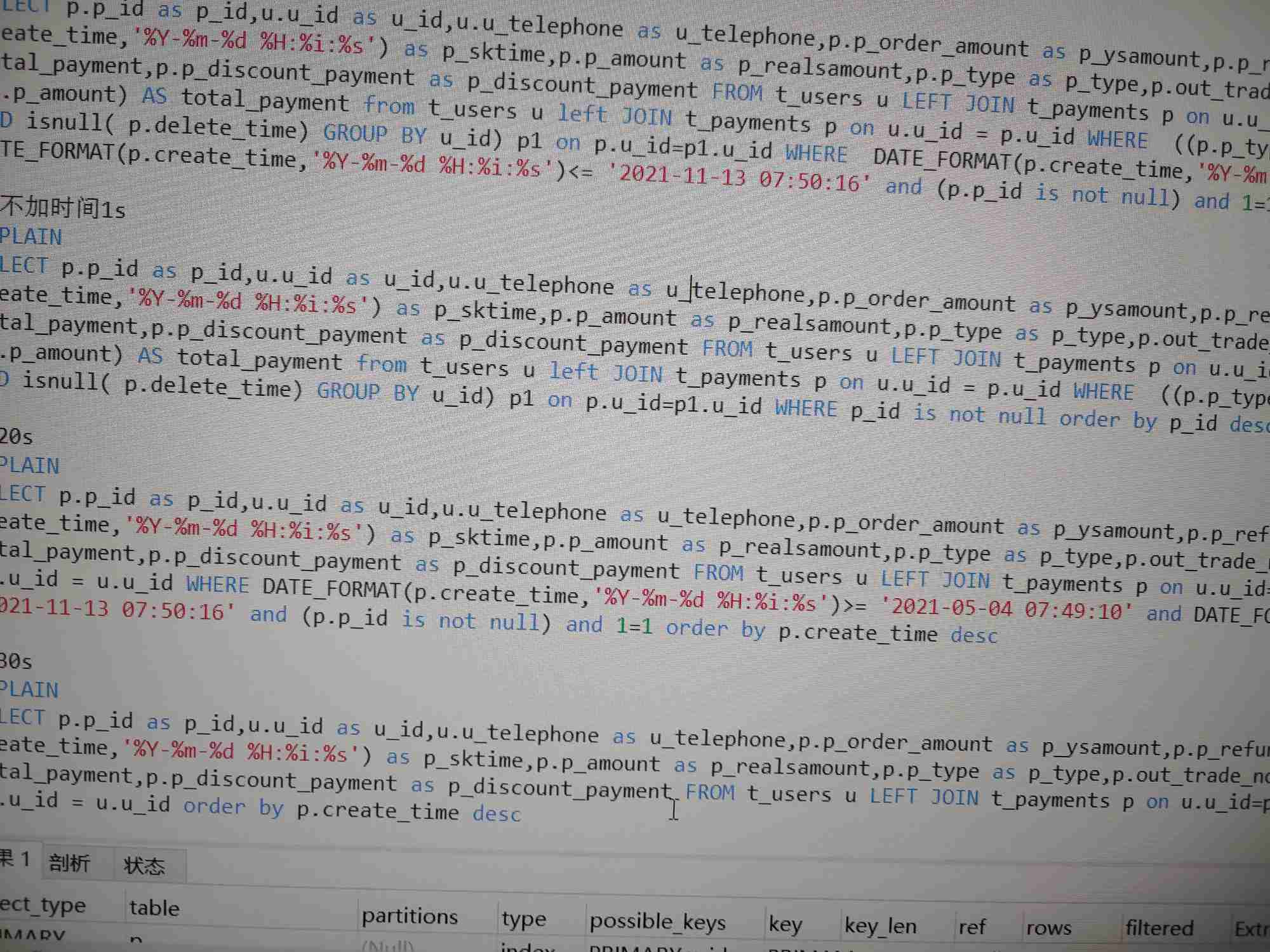Click the final 'order by p.create_time desc' line
This screenshot has height=952, width=1270.
coord(351,809)
